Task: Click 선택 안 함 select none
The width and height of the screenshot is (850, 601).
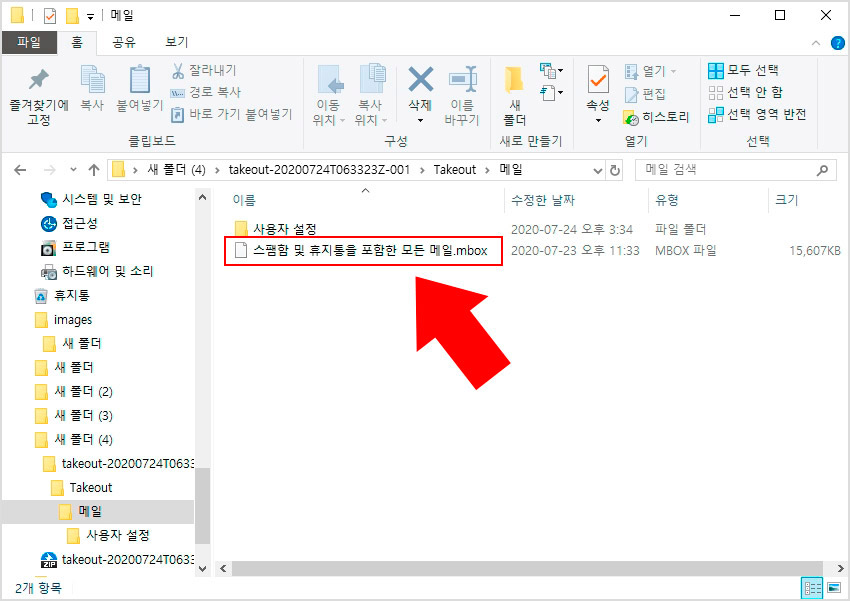Action: 745,92
